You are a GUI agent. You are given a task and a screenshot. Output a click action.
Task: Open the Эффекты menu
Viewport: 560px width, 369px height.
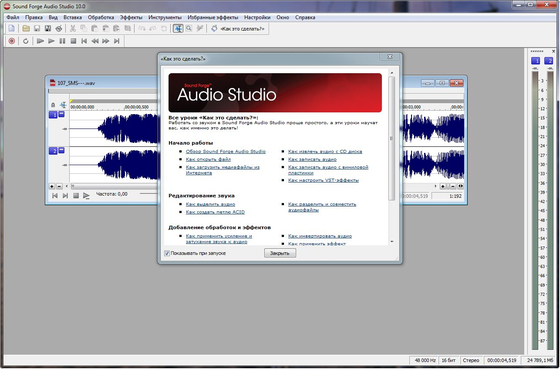pyautogui.click(x=131, y=17)
